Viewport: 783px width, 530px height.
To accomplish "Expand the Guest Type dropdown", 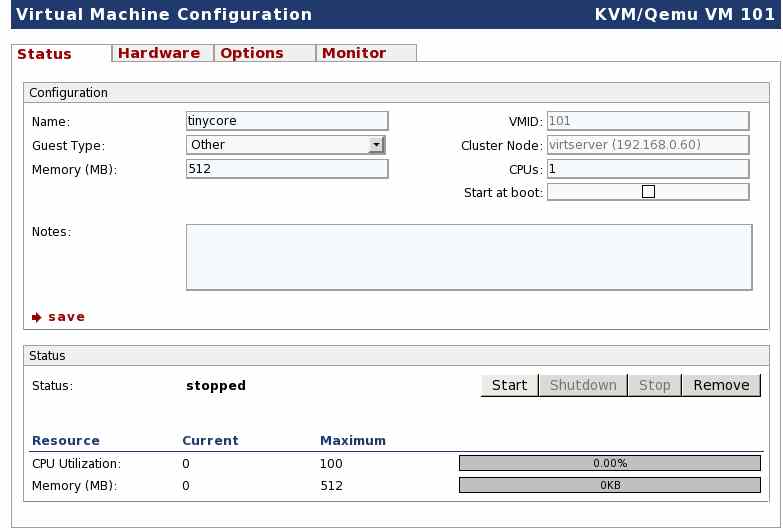I will click(x=286, y=145).
